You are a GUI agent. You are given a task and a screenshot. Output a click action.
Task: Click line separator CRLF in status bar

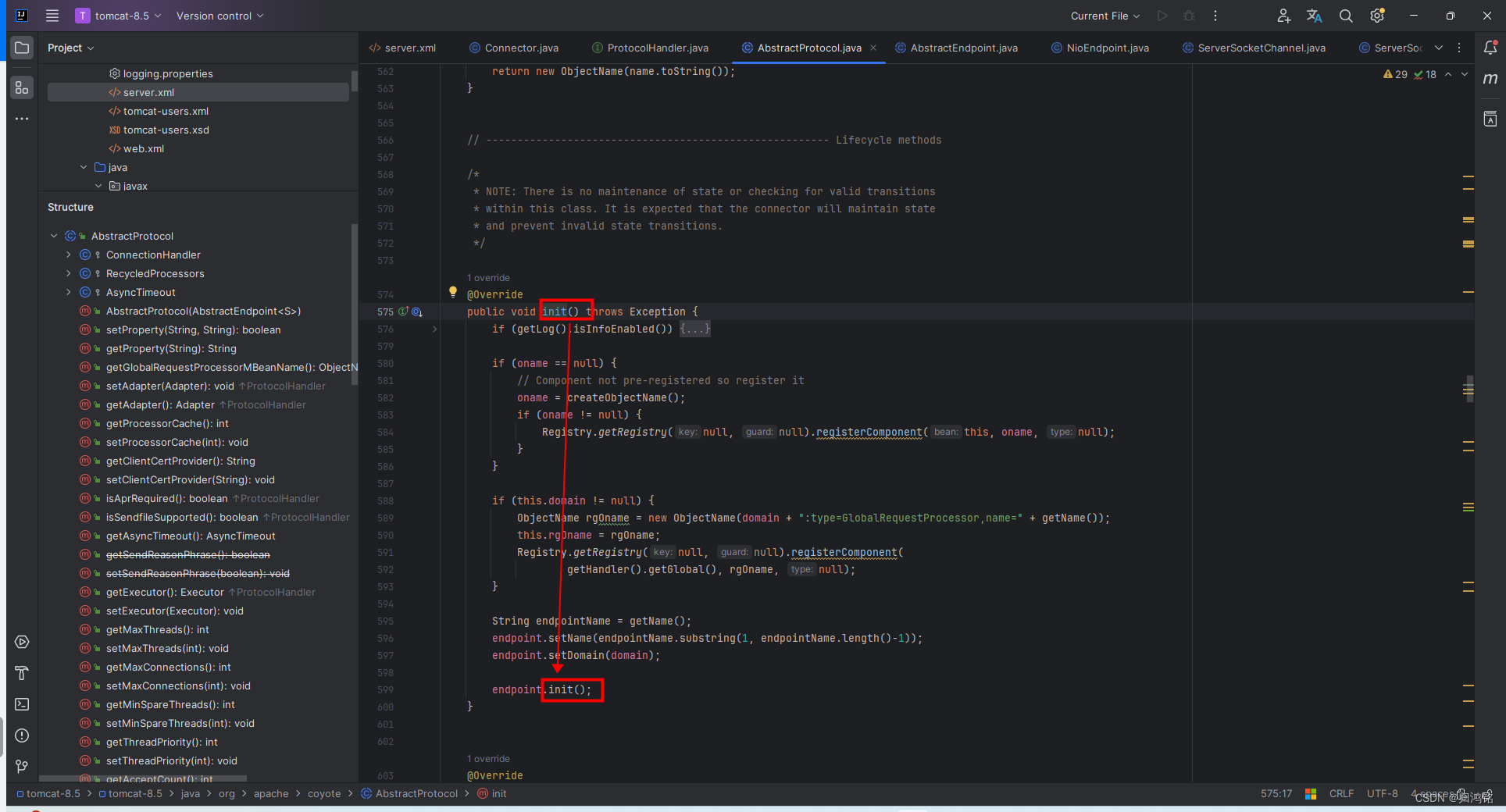pyautogui.click(x=1341, y=793)
